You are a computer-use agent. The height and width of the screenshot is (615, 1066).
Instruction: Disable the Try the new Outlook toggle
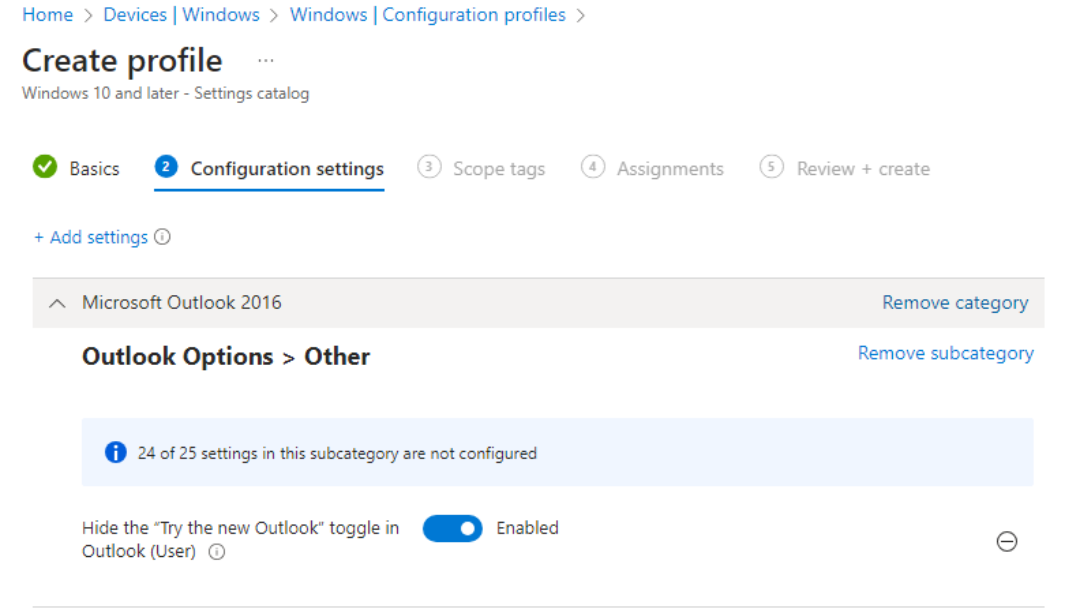(452, 528)
